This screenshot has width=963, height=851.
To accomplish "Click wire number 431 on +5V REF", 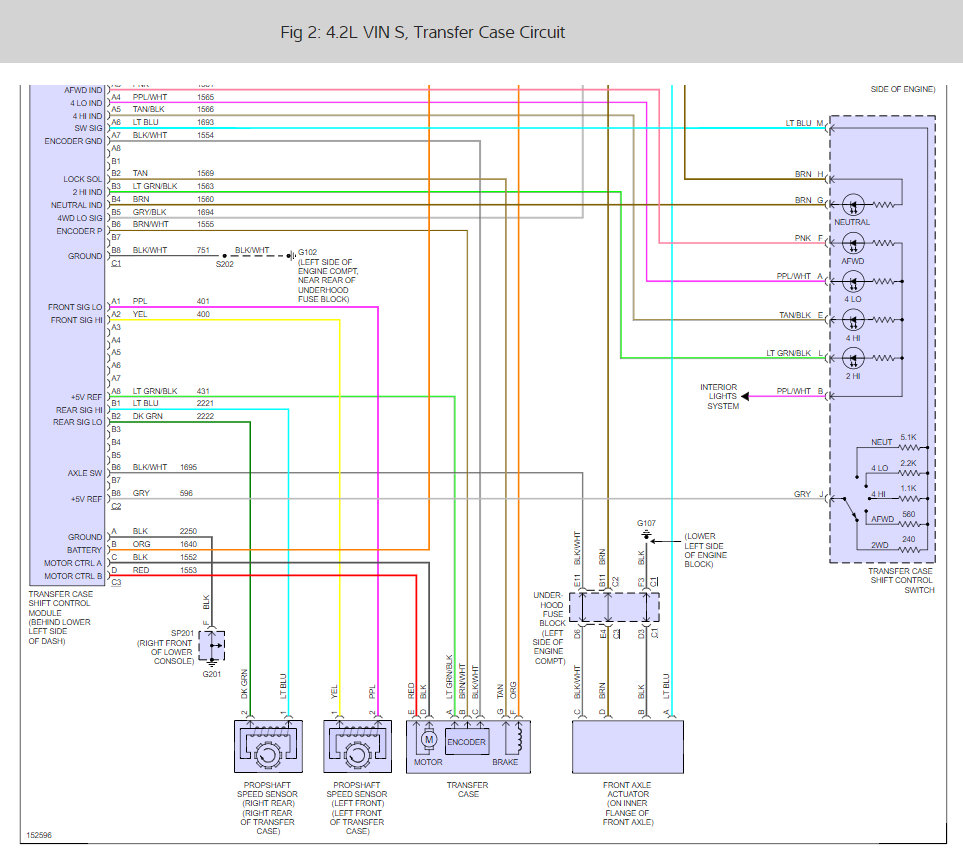I will 203,391.
